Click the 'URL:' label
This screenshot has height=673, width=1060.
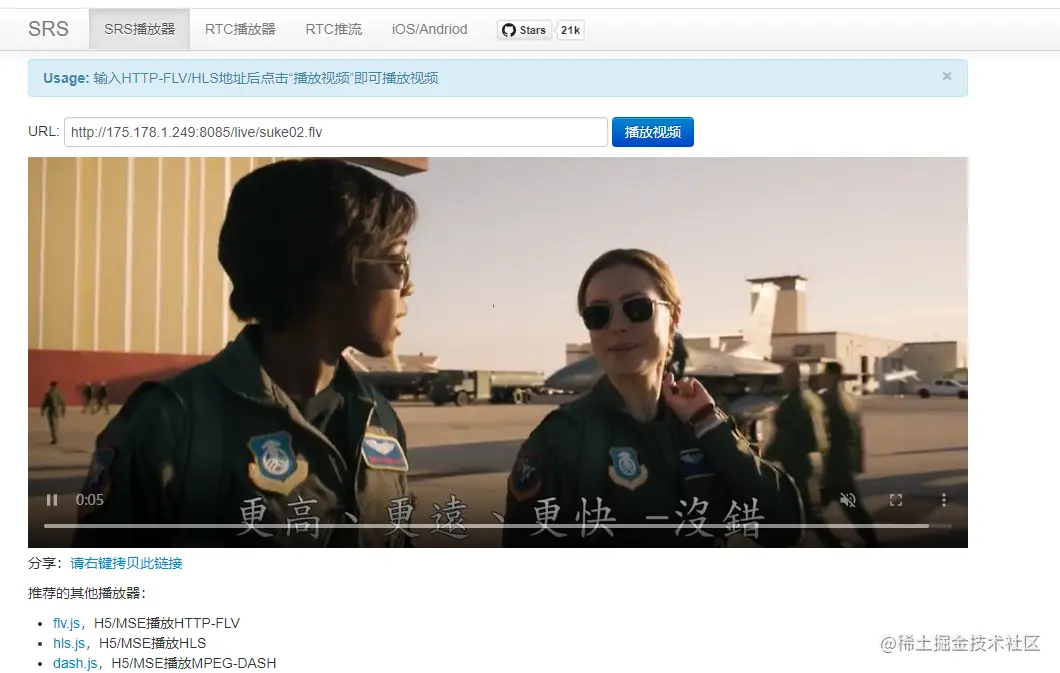tap(43, 131)
